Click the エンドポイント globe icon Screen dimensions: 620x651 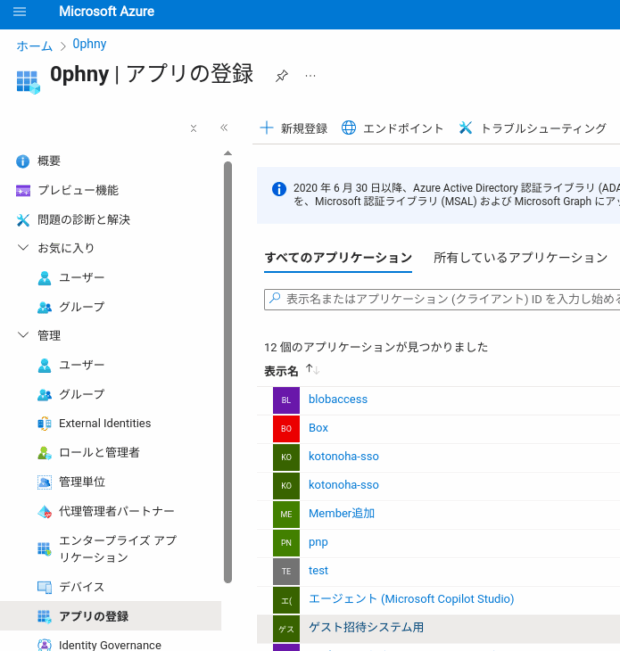[349, 128]
